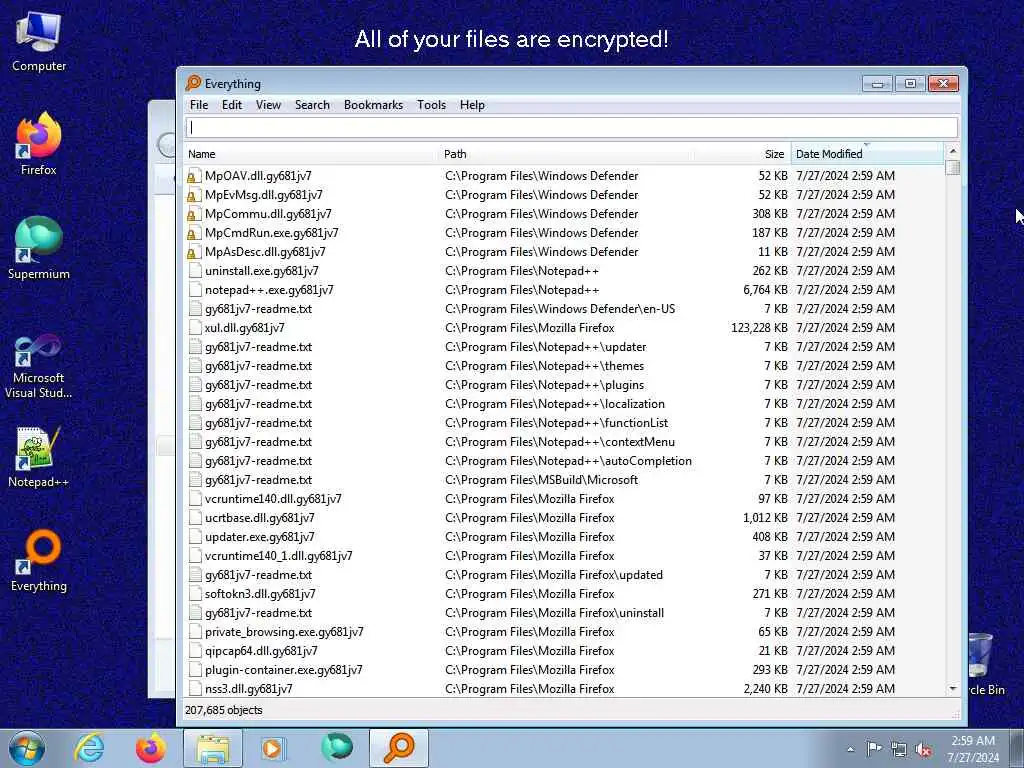Image resolution: width=1024 pixels, height=768 pixels.
Task: Show hidden tray icons arrow
Action: tap(850, 750)
